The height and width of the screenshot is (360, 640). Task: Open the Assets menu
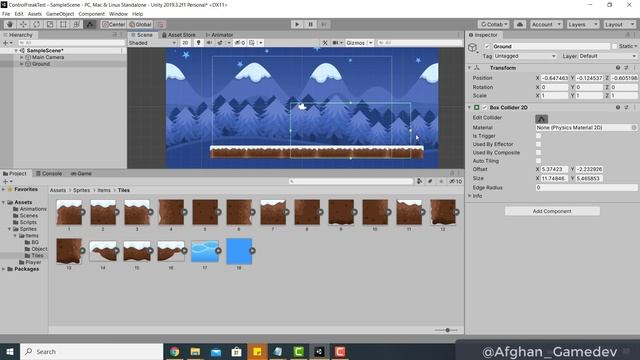tap(35, 14)
